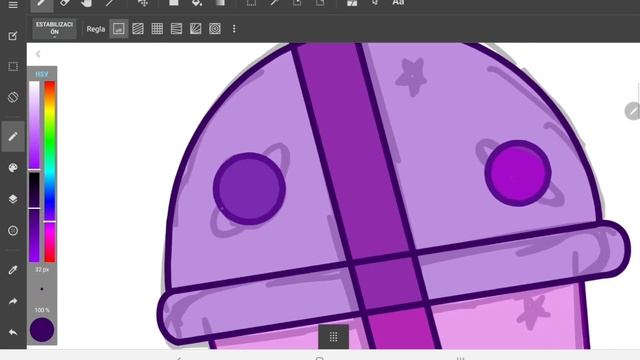Tap the brush size preview dot

(42, 289)
